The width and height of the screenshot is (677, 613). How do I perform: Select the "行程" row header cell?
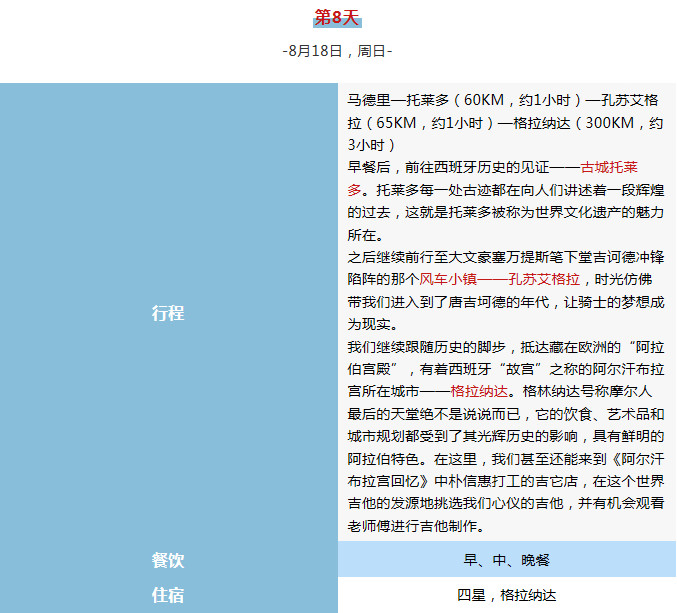168,312
